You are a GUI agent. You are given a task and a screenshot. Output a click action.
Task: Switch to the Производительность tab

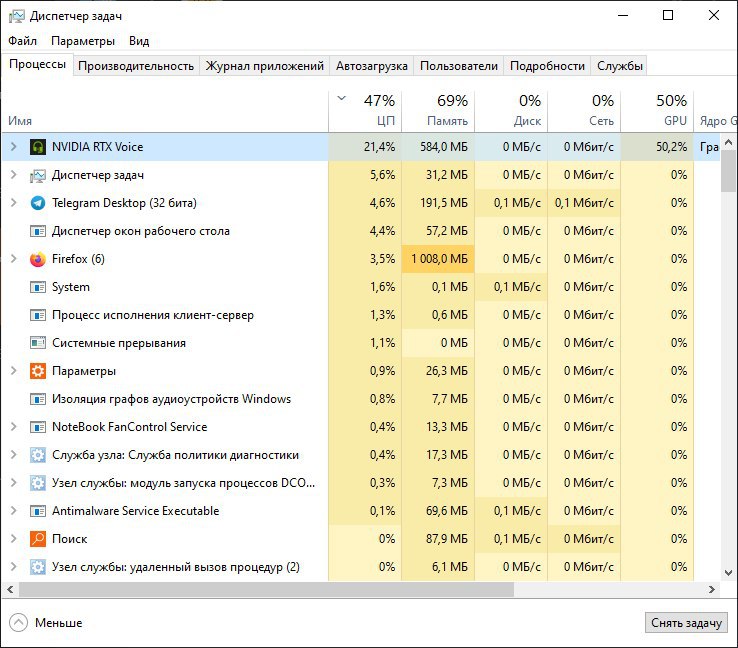pos(136,66)
